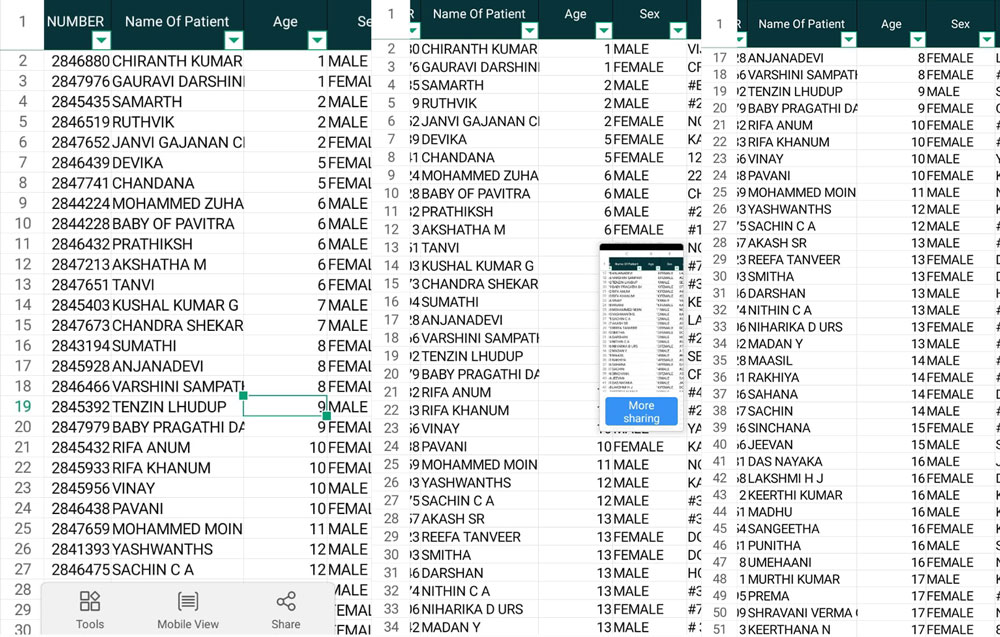Open Name Of Patient filter in left sheet
The image size is (1000, 637).
tap(234, 41)
